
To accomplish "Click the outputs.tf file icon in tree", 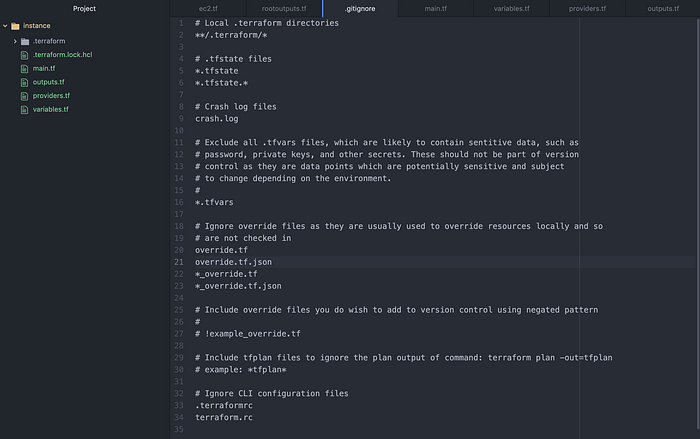I will point(25,82).
